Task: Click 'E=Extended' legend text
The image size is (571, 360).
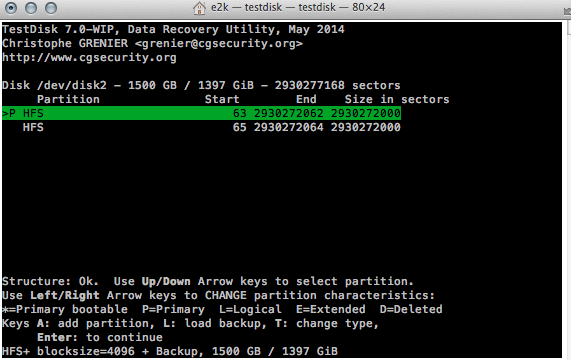Action: tap(331, 309)
